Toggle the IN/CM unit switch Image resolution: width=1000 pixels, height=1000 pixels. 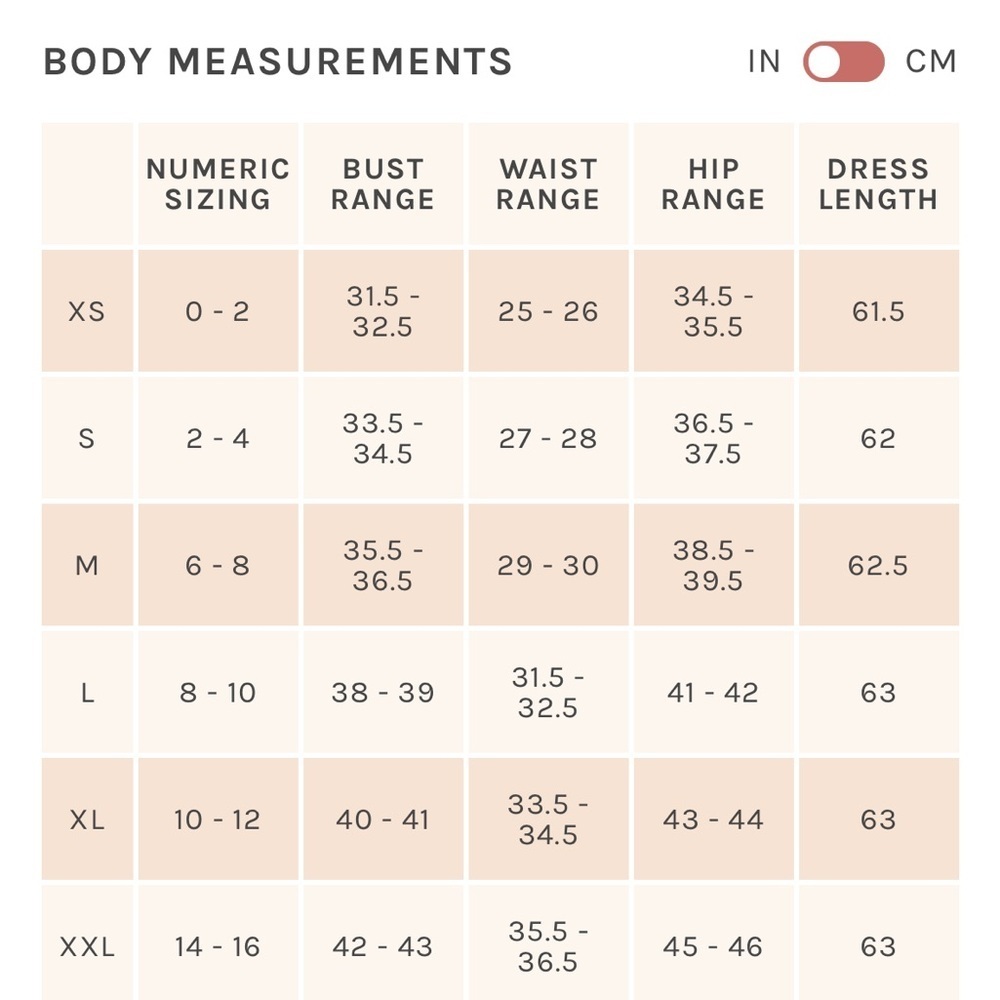click(x=843, y=62)
